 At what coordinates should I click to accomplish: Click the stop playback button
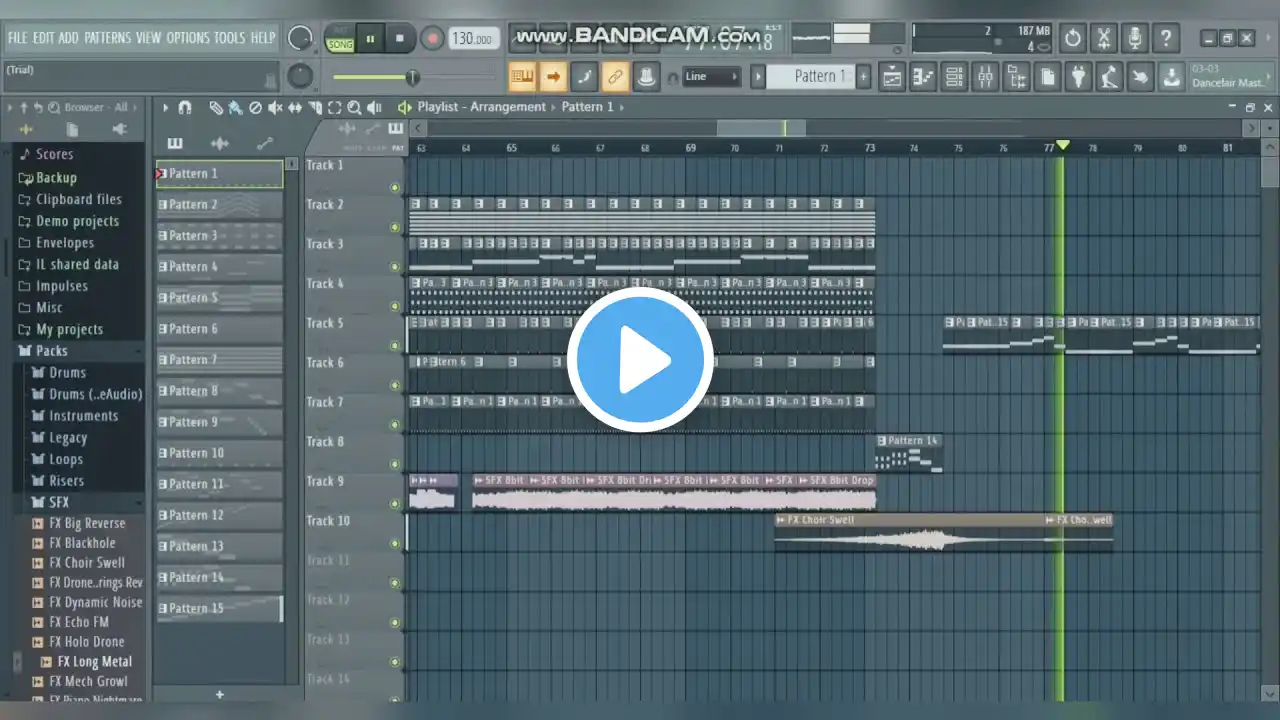tap(399, 39)
